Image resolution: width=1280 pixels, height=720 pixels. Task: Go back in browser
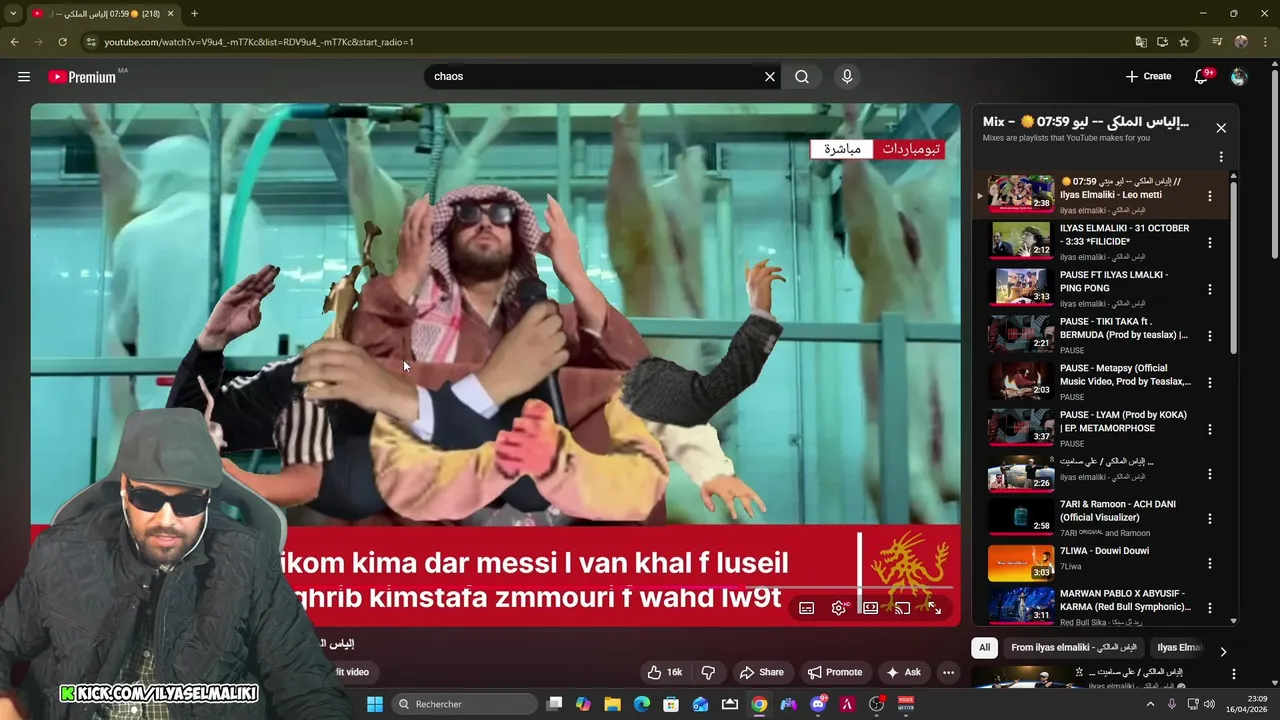click(x=14, y=42)
